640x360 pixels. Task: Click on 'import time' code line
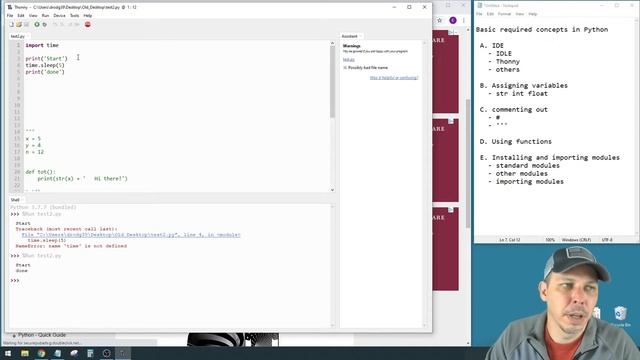[42, 45]
